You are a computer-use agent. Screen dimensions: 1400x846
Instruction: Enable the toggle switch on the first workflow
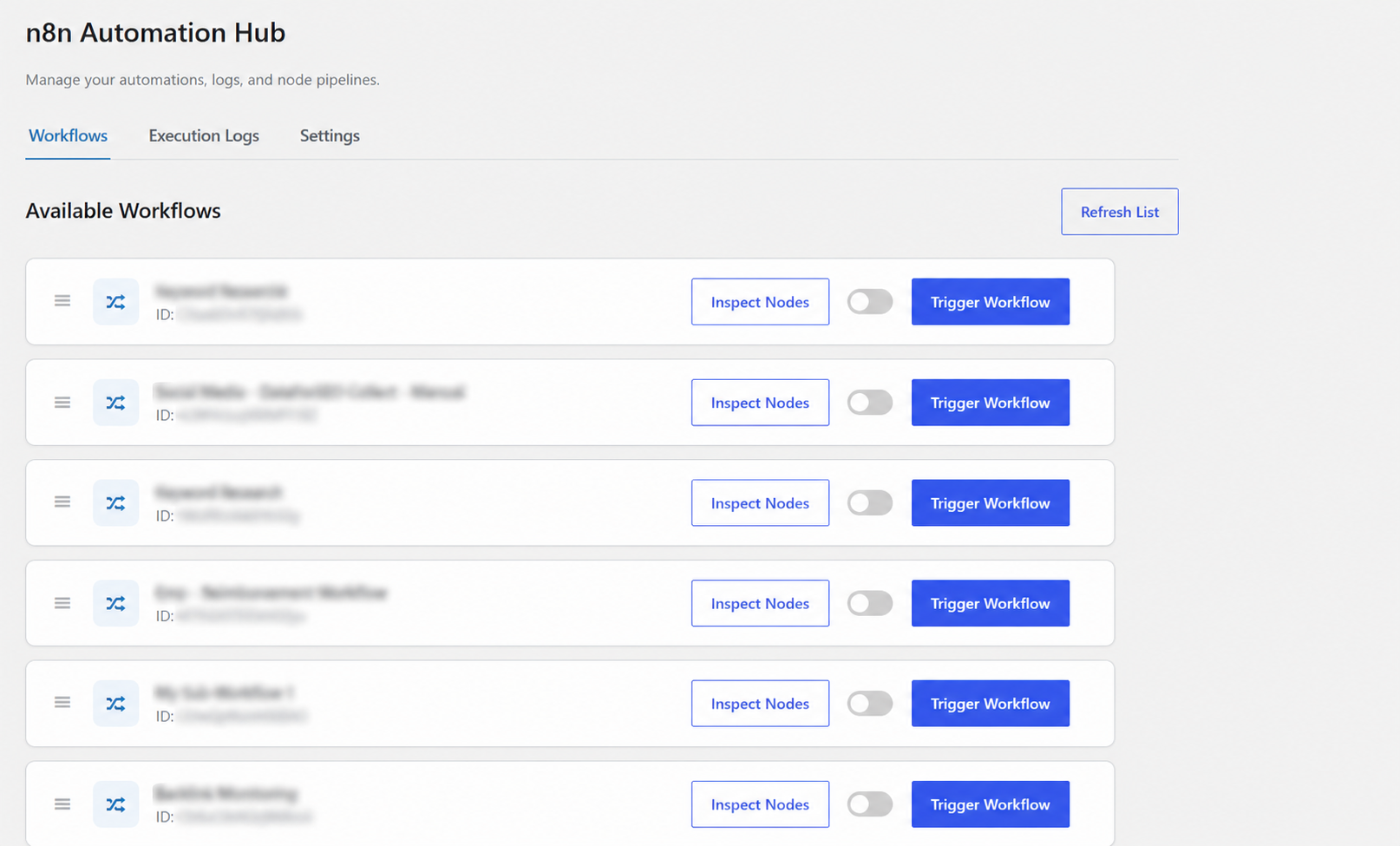870,302
